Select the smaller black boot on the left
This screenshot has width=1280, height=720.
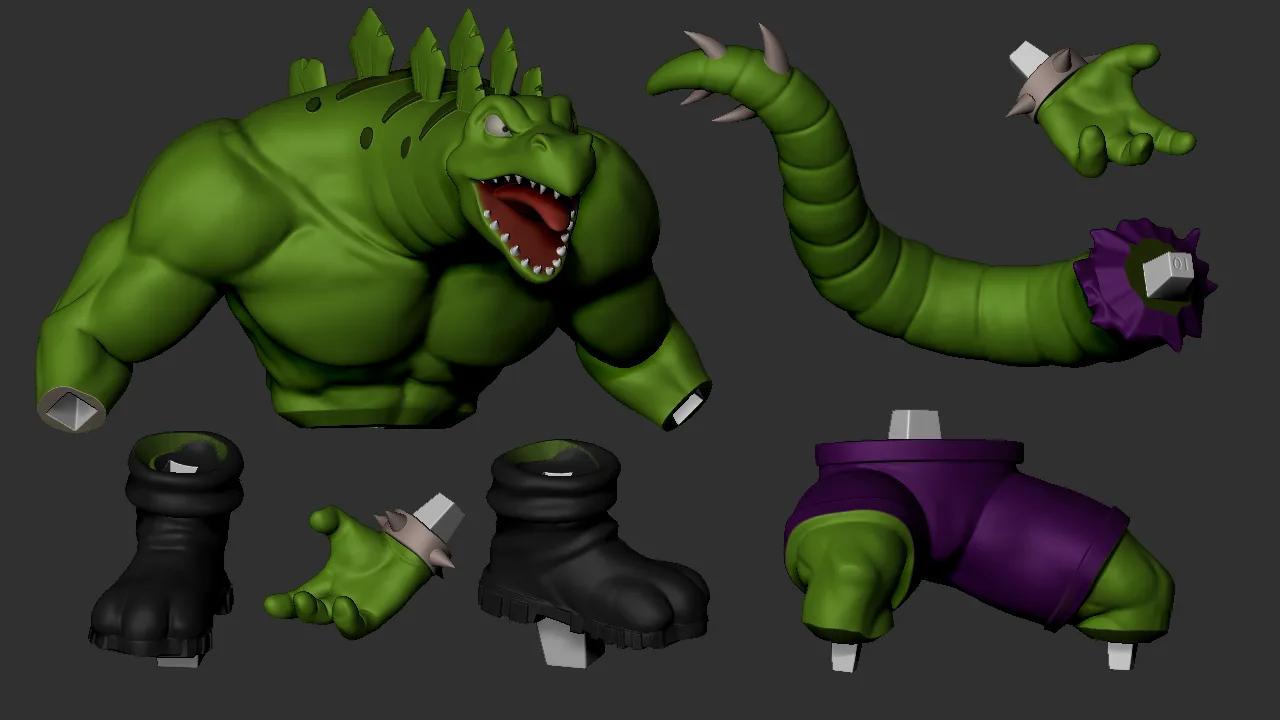pos(168,548)
